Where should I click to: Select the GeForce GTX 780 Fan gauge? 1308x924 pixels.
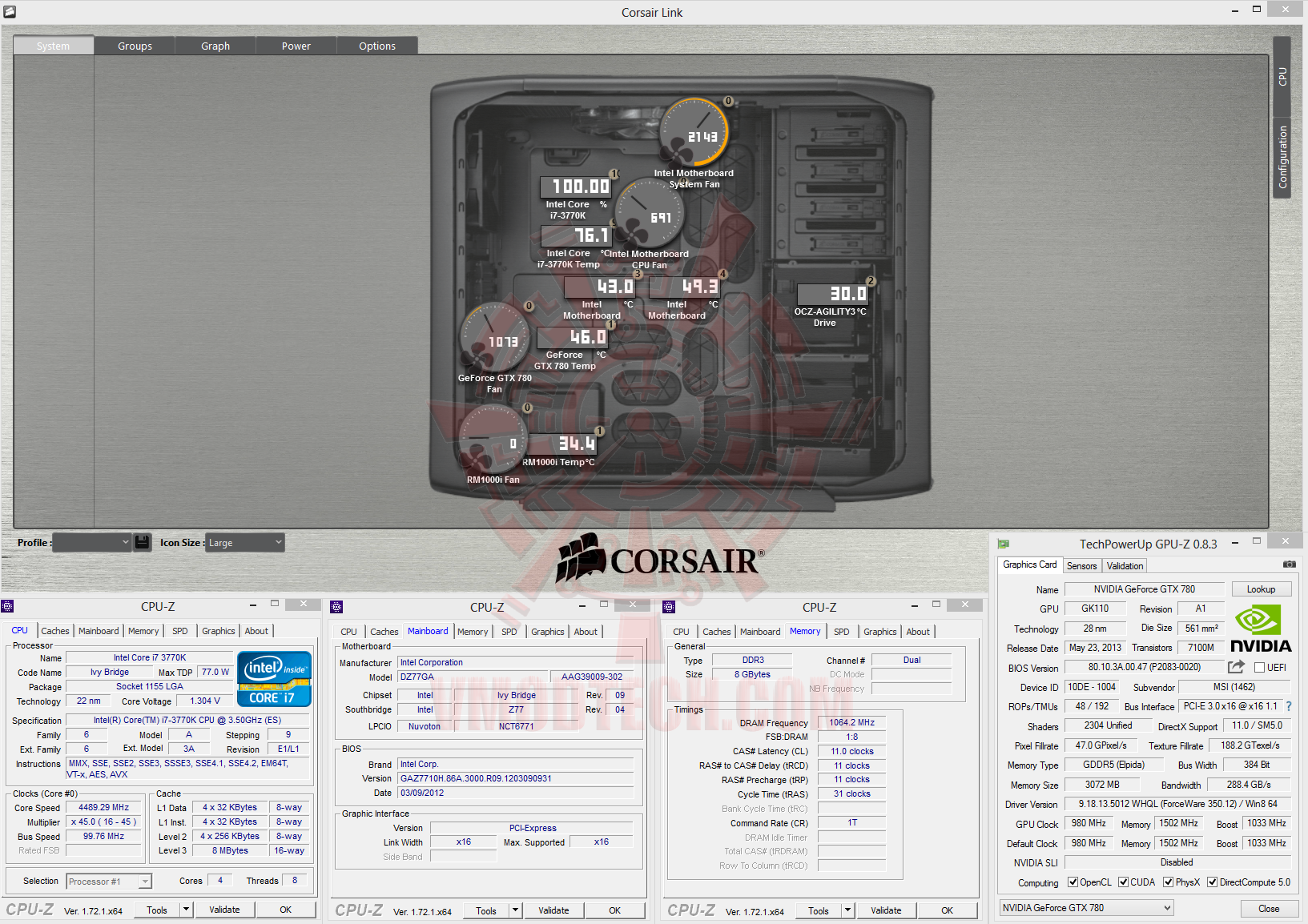[x=494, y=338]
